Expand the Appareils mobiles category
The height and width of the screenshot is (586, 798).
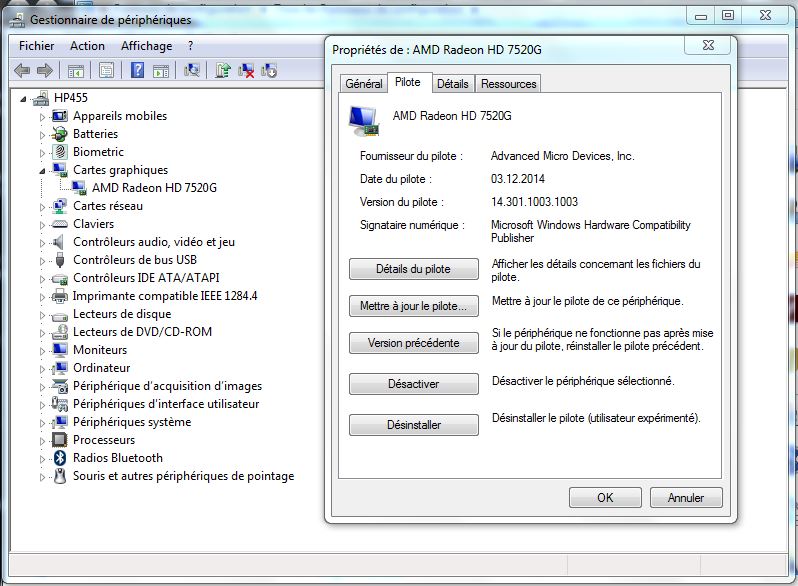click(42, 117)
